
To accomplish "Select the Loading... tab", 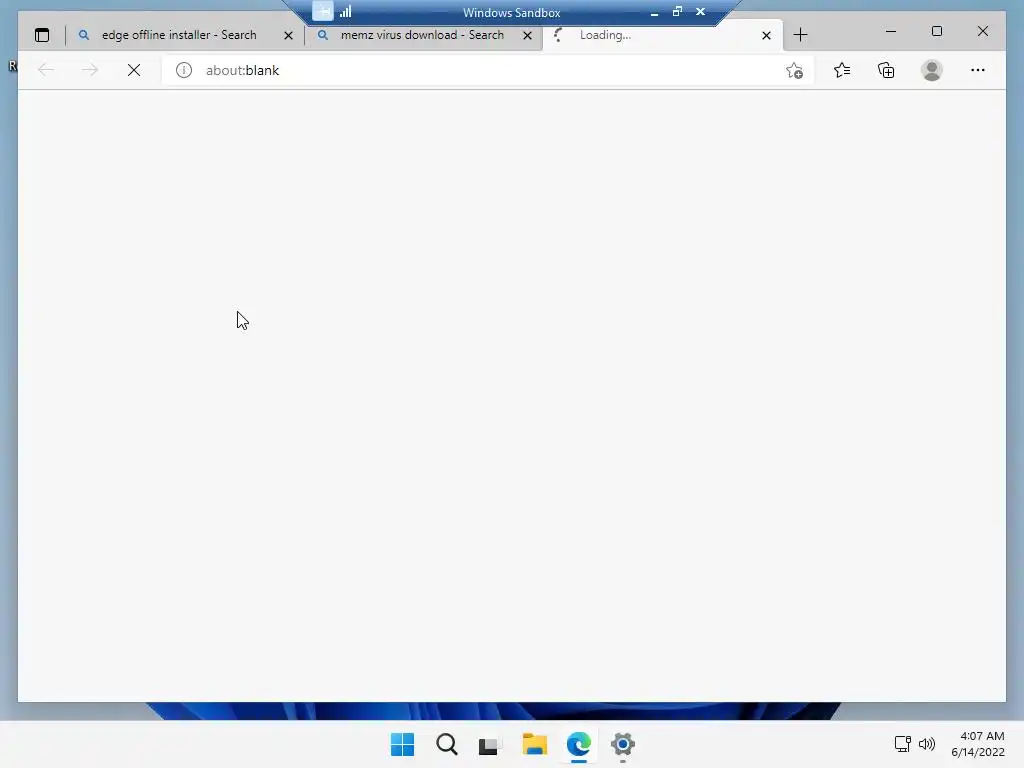I will point(662,35).
